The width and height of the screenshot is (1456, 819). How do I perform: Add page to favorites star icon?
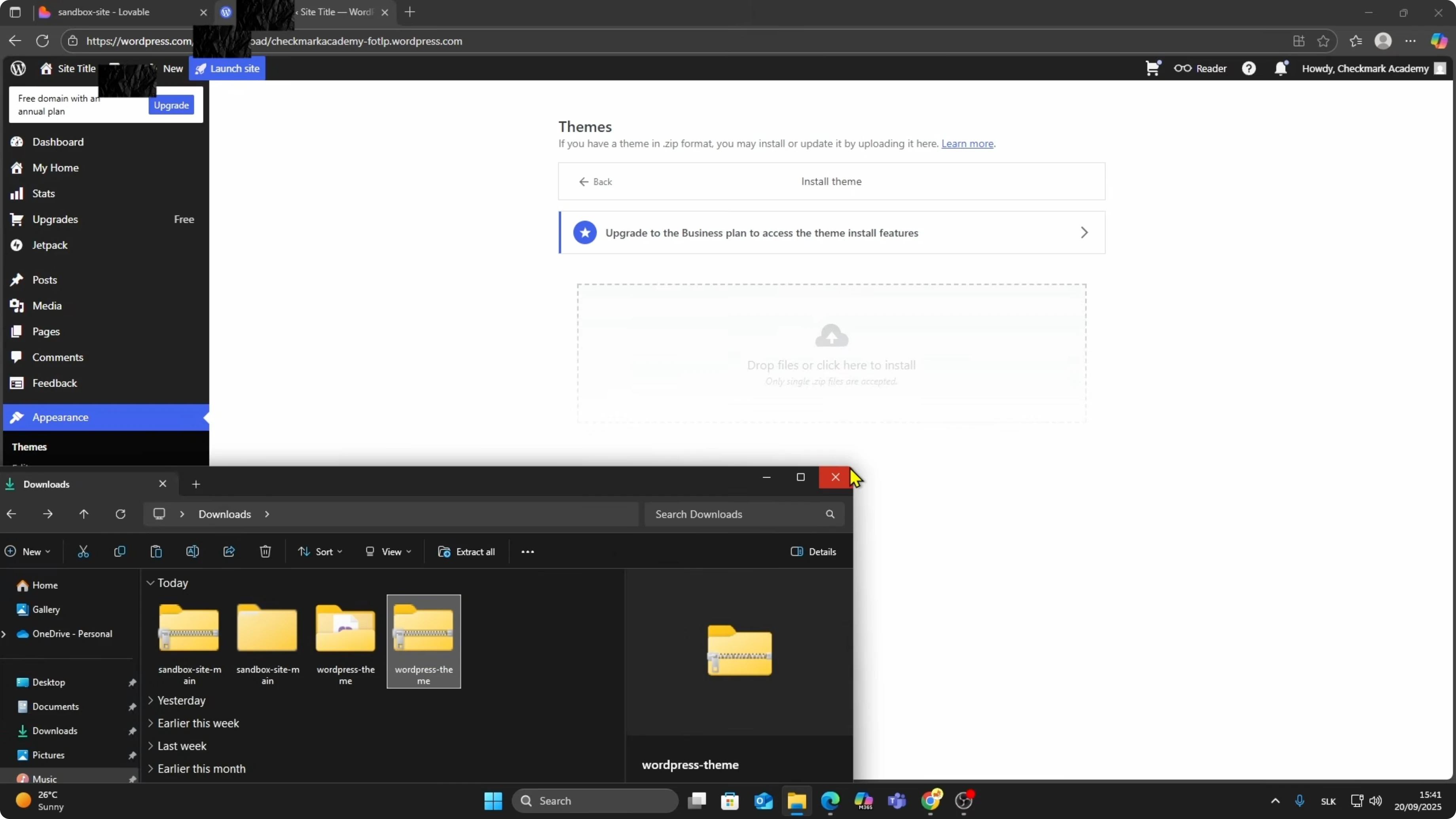pos(1323,41)
